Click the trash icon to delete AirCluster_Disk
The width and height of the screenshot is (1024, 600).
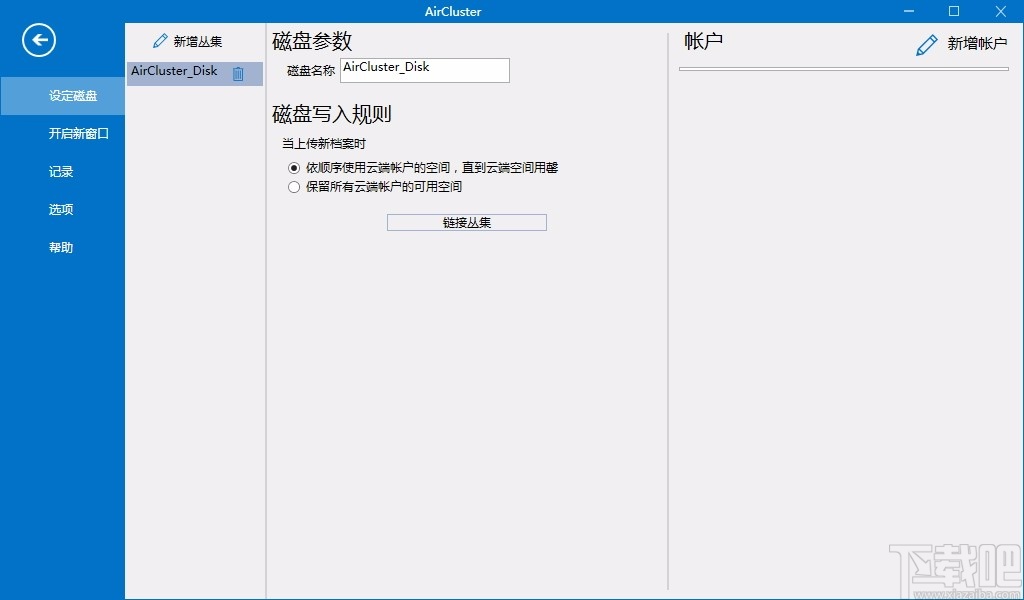(x=239, y=72)
